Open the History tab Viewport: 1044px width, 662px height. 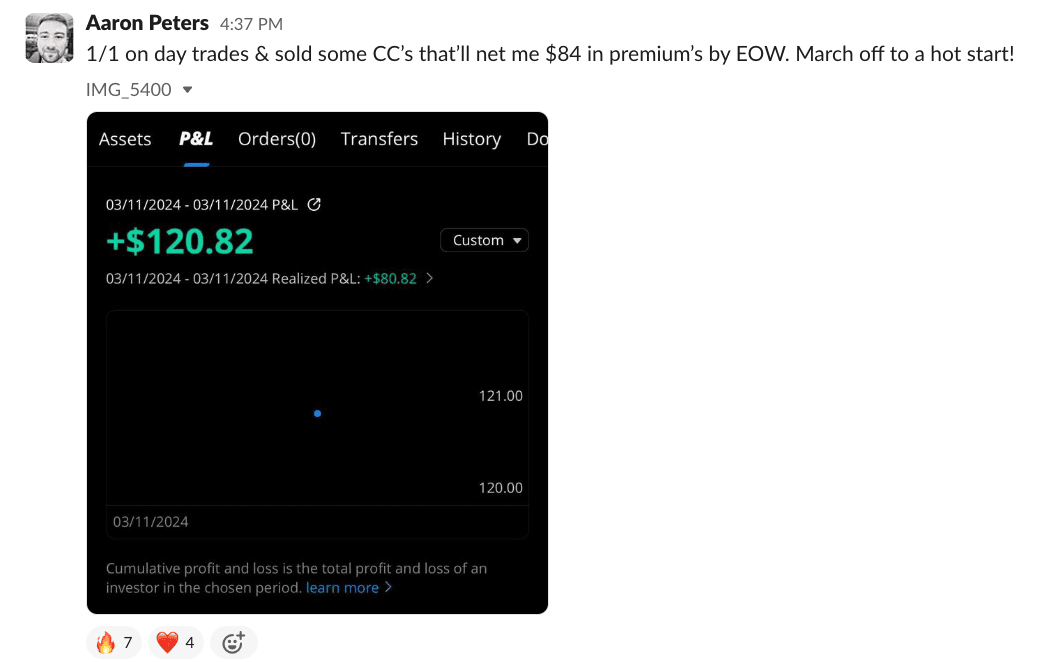tap(472, 139)
